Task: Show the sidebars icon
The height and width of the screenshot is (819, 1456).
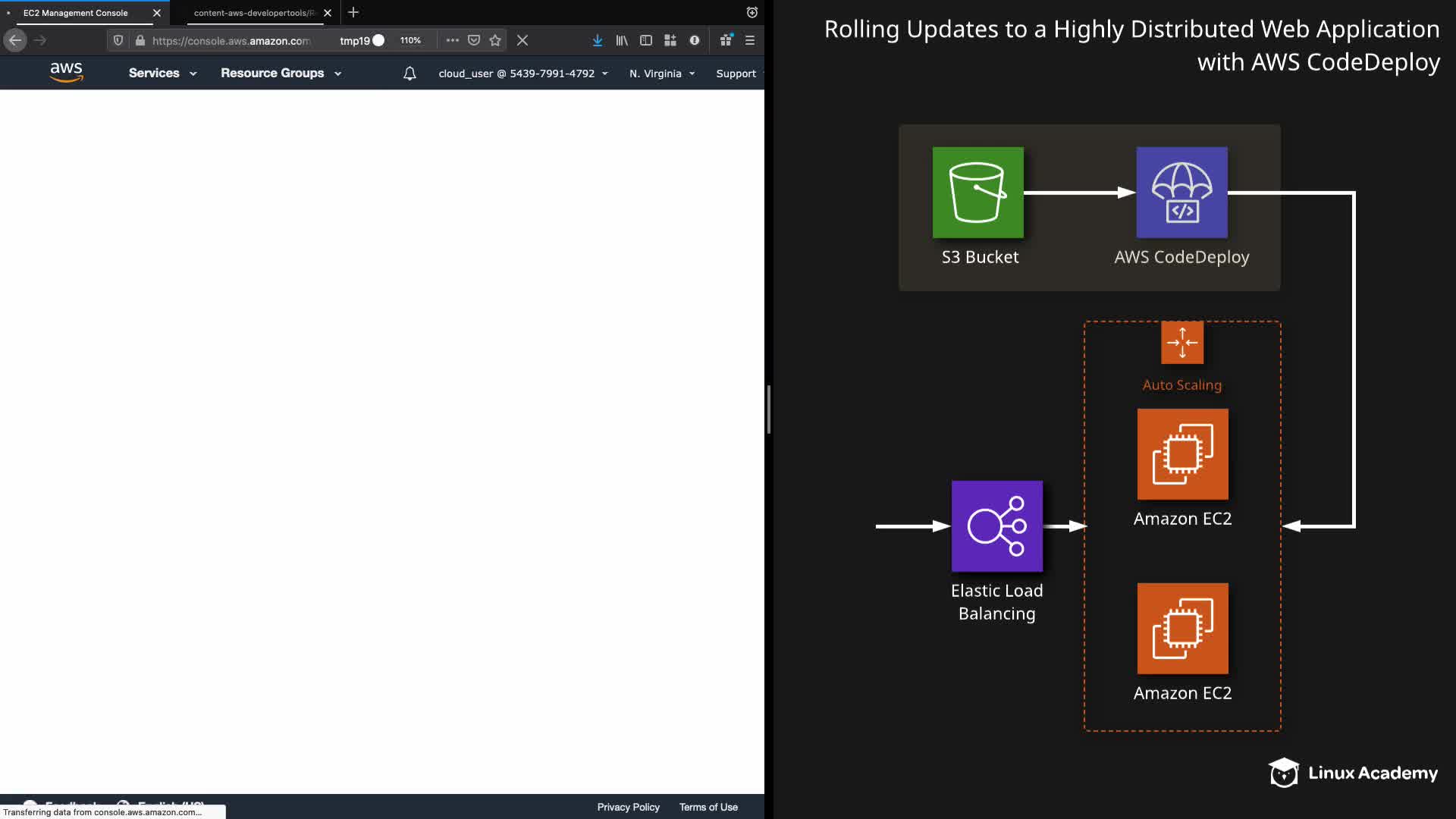Action: coord(646,40)
